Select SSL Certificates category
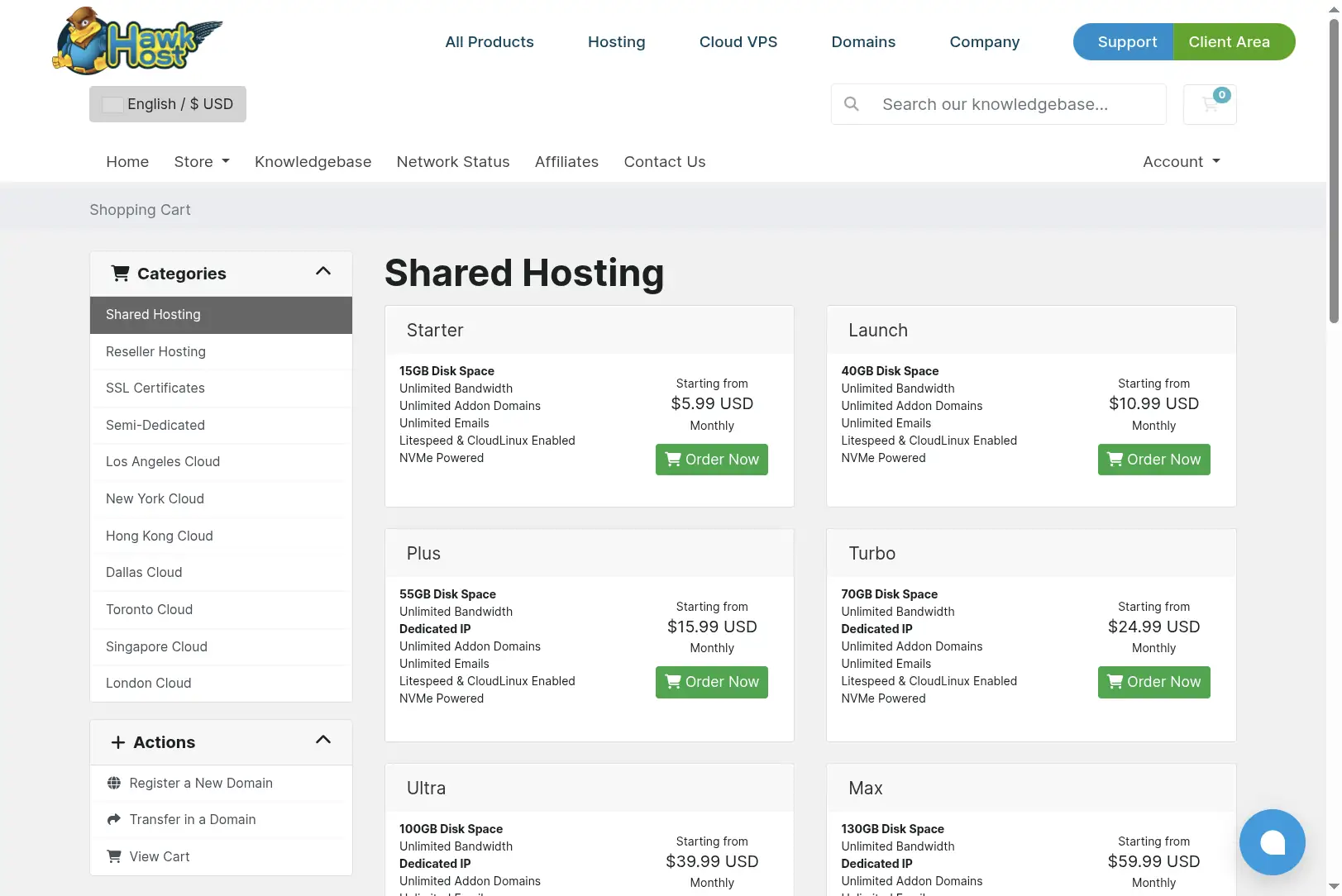 coord(221,388)
